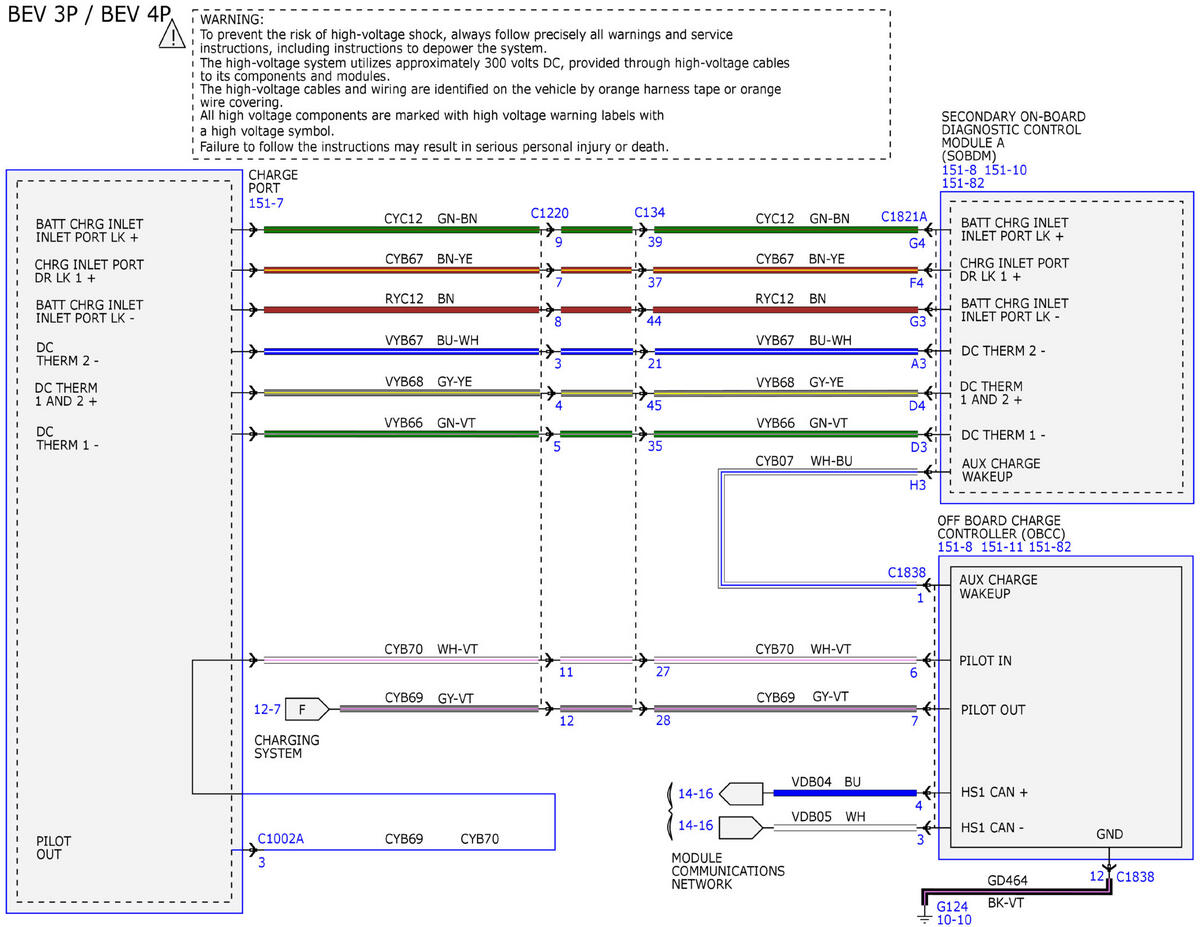Select the F off-page connector for Charging System
The height and width of the screenshot is (927, 1200).
pyautogui.click(x=306, y=709)
